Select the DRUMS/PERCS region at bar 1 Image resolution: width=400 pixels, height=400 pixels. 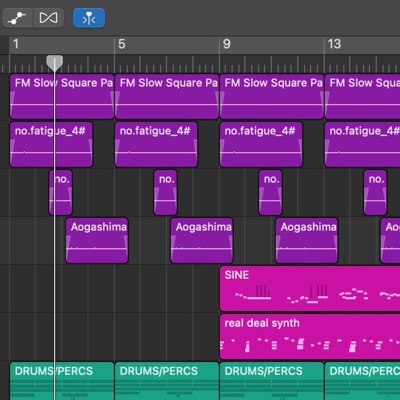[x=62, y=381]
